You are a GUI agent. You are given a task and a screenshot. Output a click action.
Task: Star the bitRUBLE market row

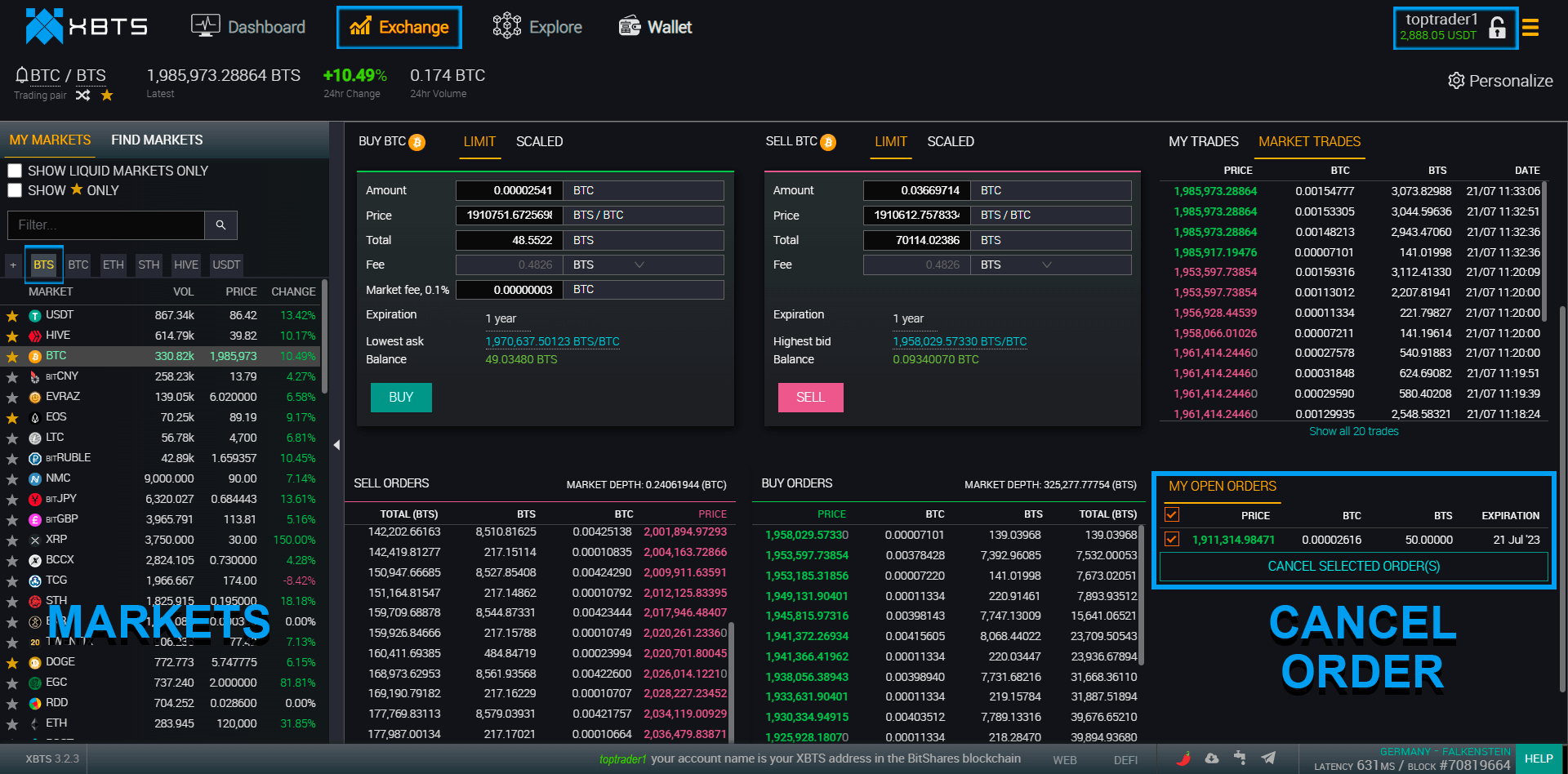click(x=12, y=459)
